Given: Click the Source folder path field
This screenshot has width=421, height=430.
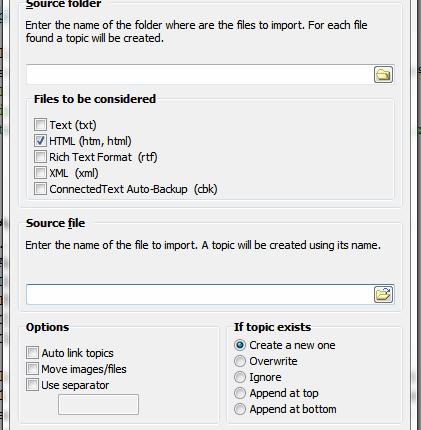Looking at the screenshot, I should click(x=200, y=74).
